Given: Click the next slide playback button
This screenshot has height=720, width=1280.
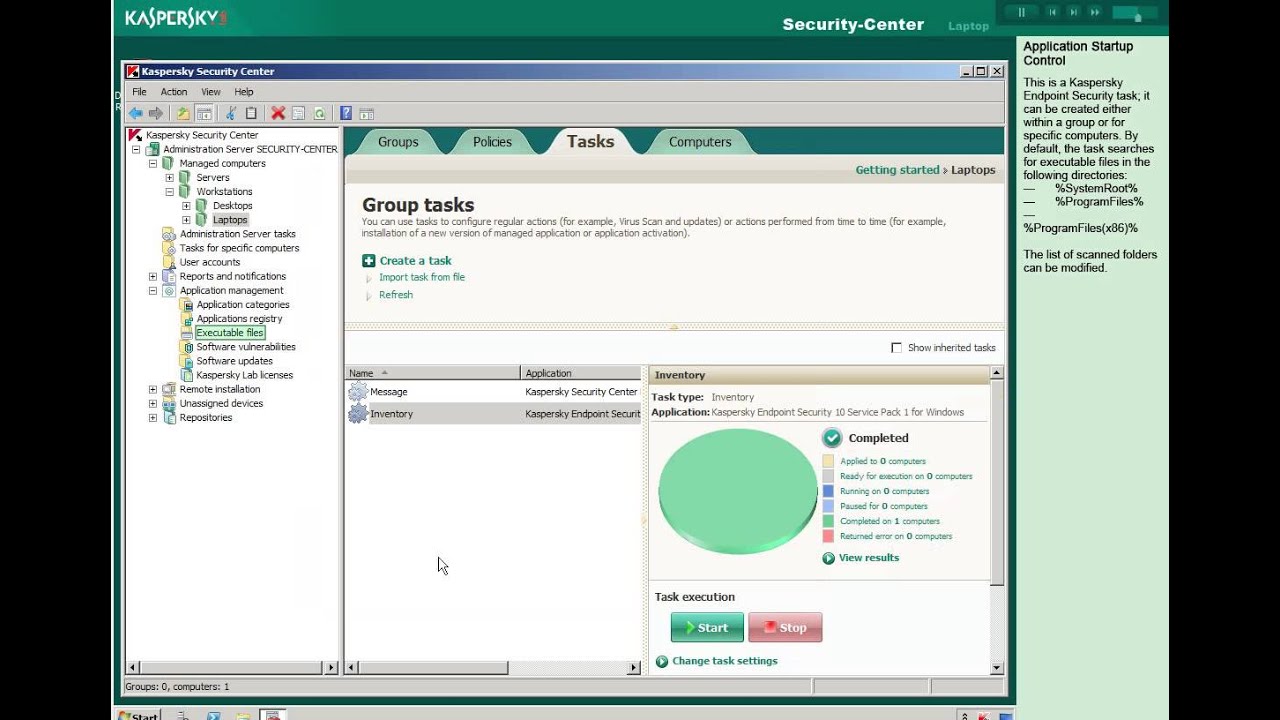Looking at the screenshot, I should click(1074, 12).
